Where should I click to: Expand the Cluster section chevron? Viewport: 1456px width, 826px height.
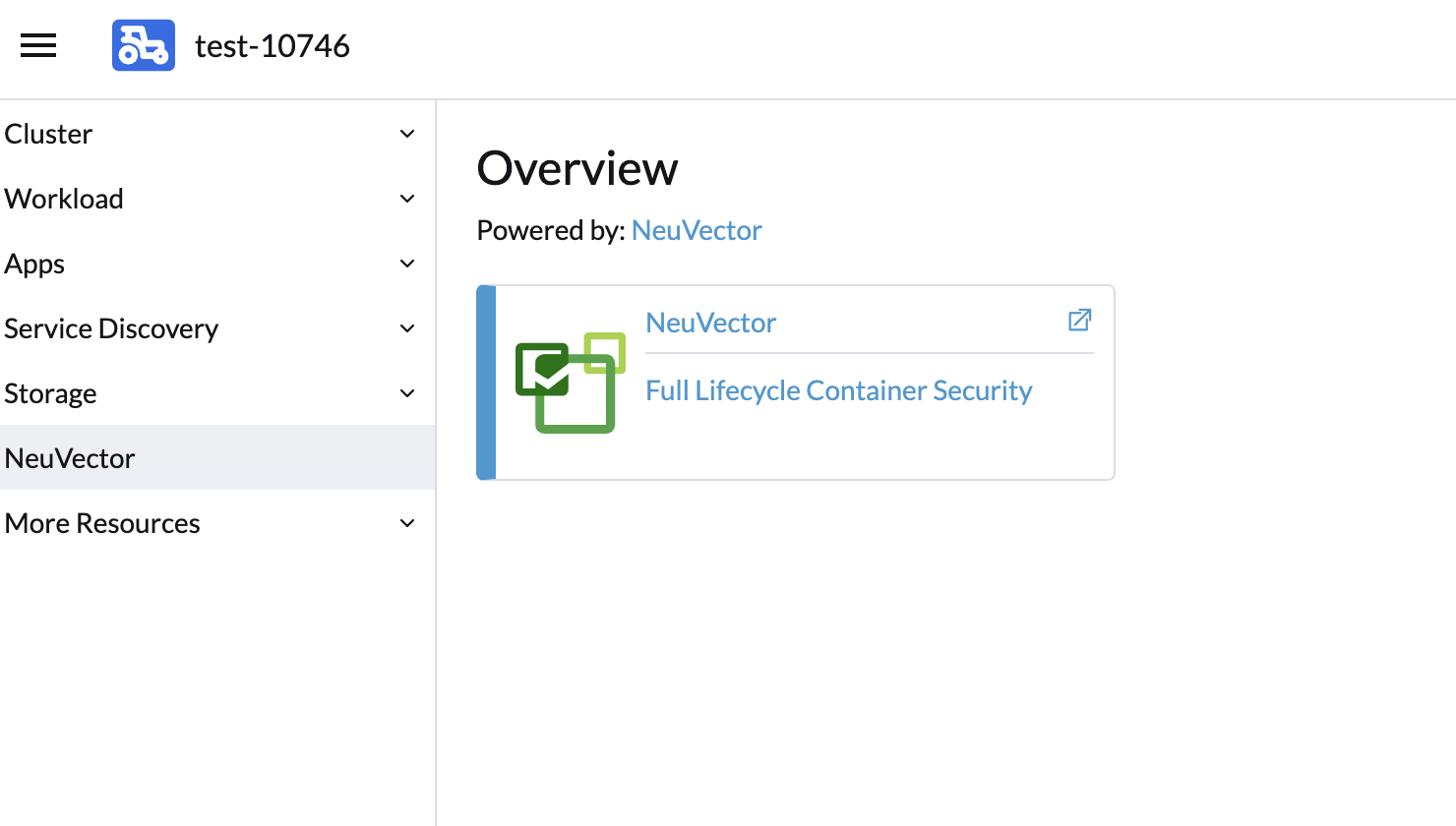tap(406, 133)
